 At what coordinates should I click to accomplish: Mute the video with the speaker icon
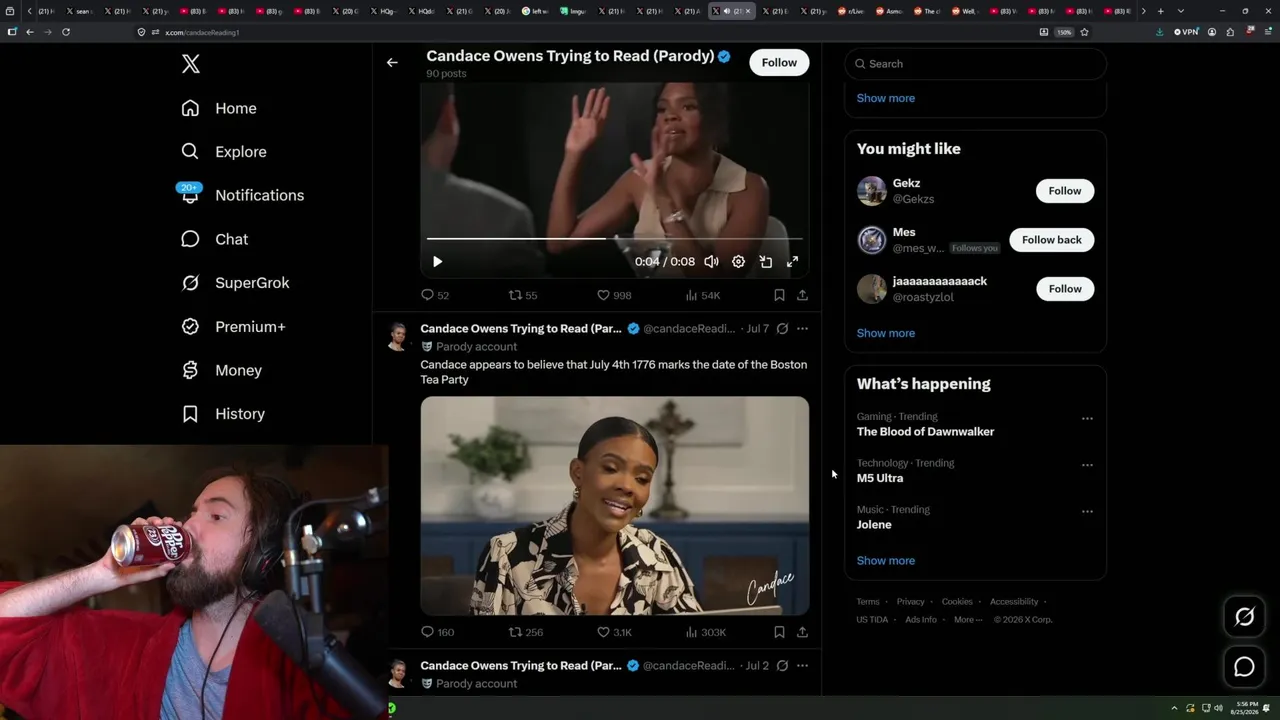click(711, 261)
